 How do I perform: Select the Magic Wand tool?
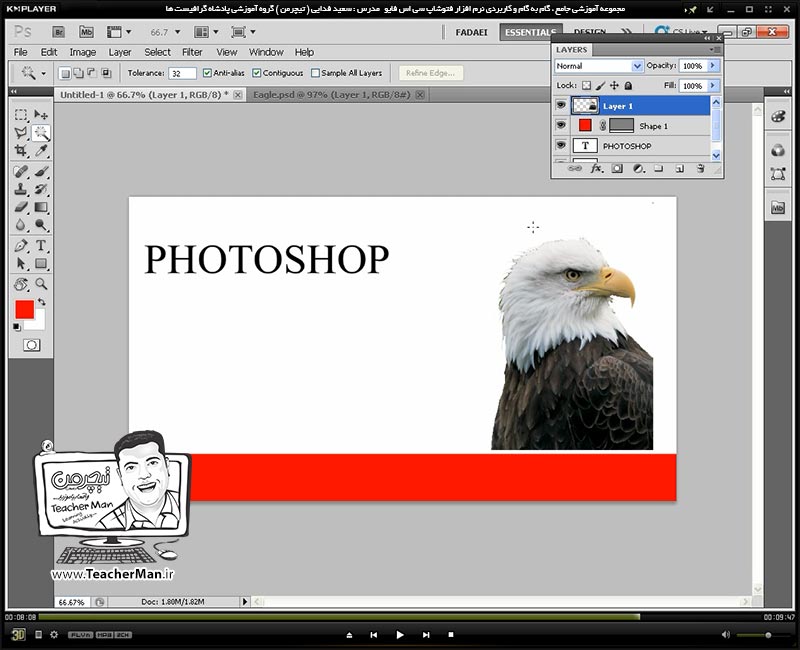41,133
